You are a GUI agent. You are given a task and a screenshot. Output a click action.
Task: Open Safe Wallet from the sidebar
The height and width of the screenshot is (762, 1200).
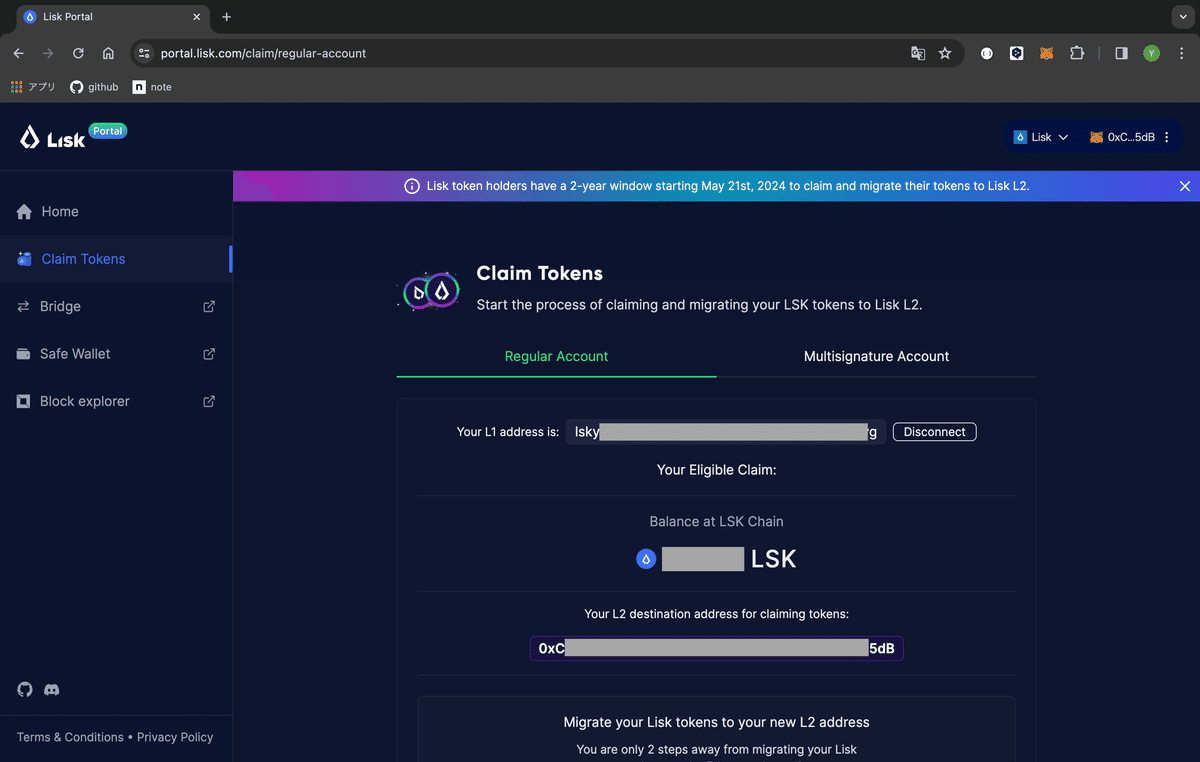pos(116,354)
